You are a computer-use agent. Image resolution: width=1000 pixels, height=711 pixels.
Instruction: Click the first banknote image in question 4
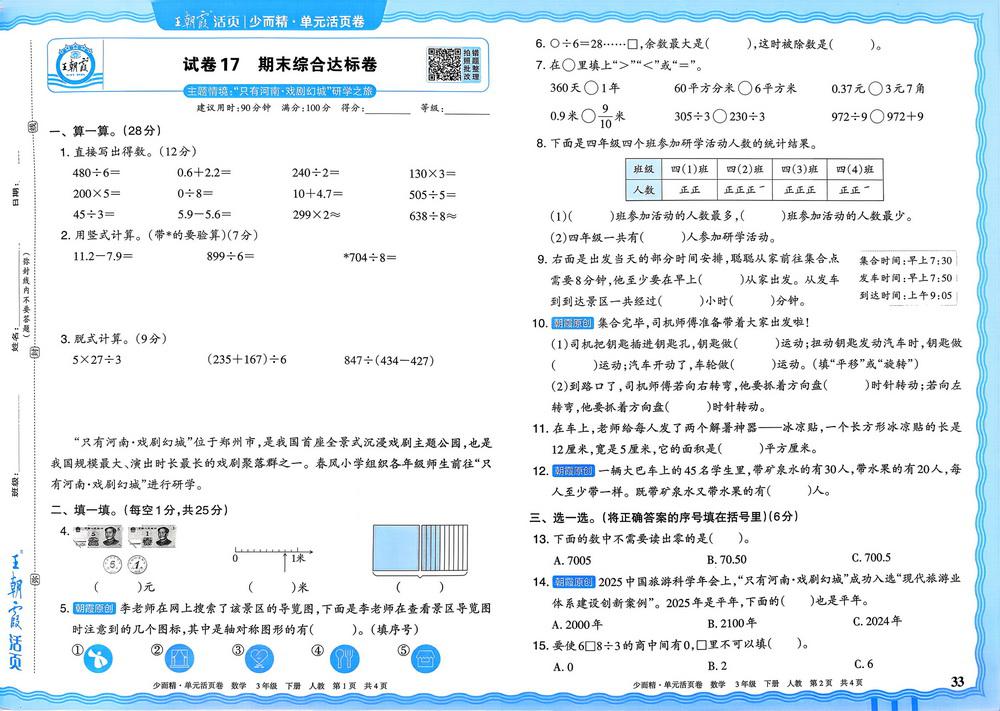[97, 537]
